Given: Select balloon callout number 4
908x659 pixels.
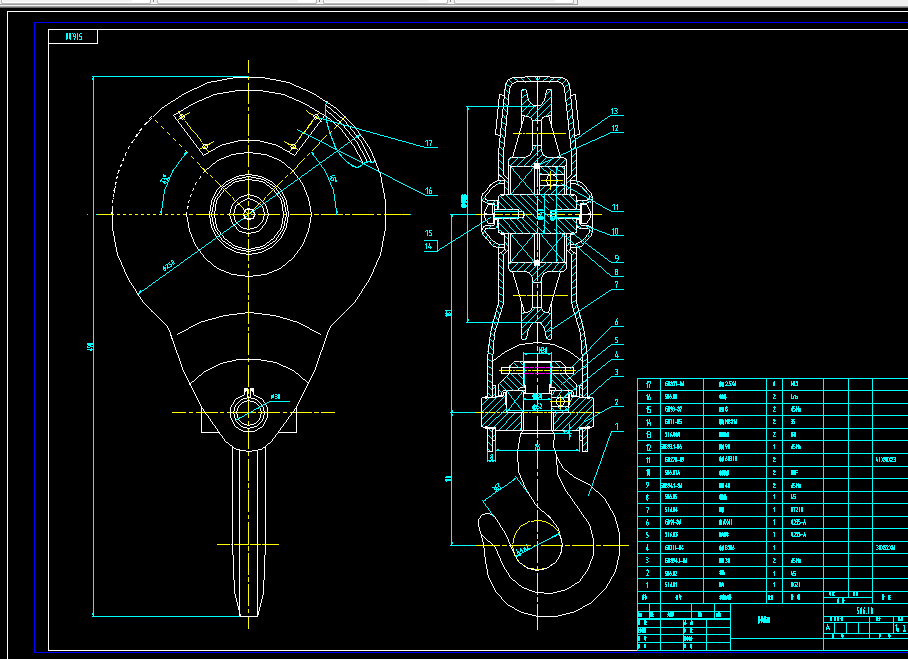Looking at the screenshot, I should (x=616, y=354).
